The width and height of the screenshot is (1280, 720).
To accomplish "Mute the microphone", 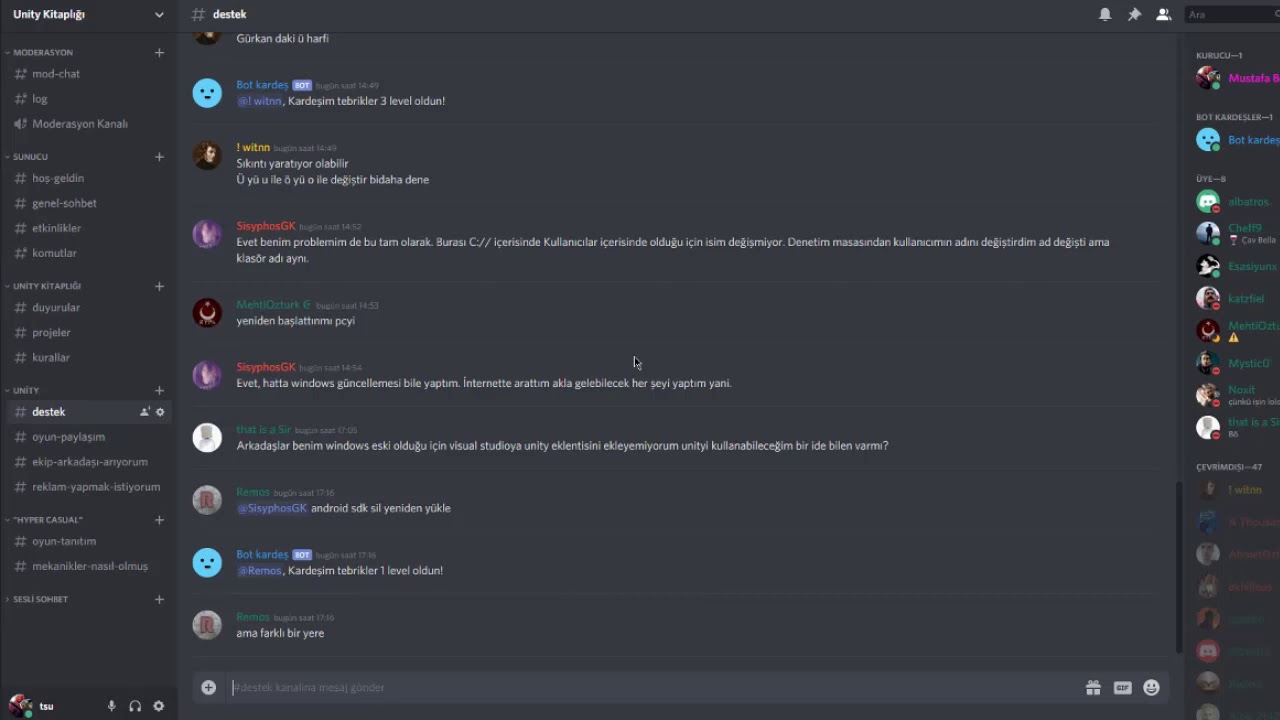I will (x=112, y=706).
